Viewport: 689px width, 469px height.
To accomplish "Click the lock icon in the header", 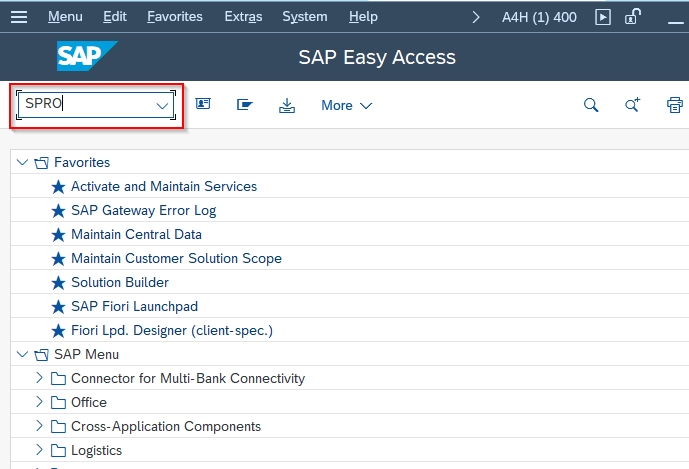I will pos(632,17).
